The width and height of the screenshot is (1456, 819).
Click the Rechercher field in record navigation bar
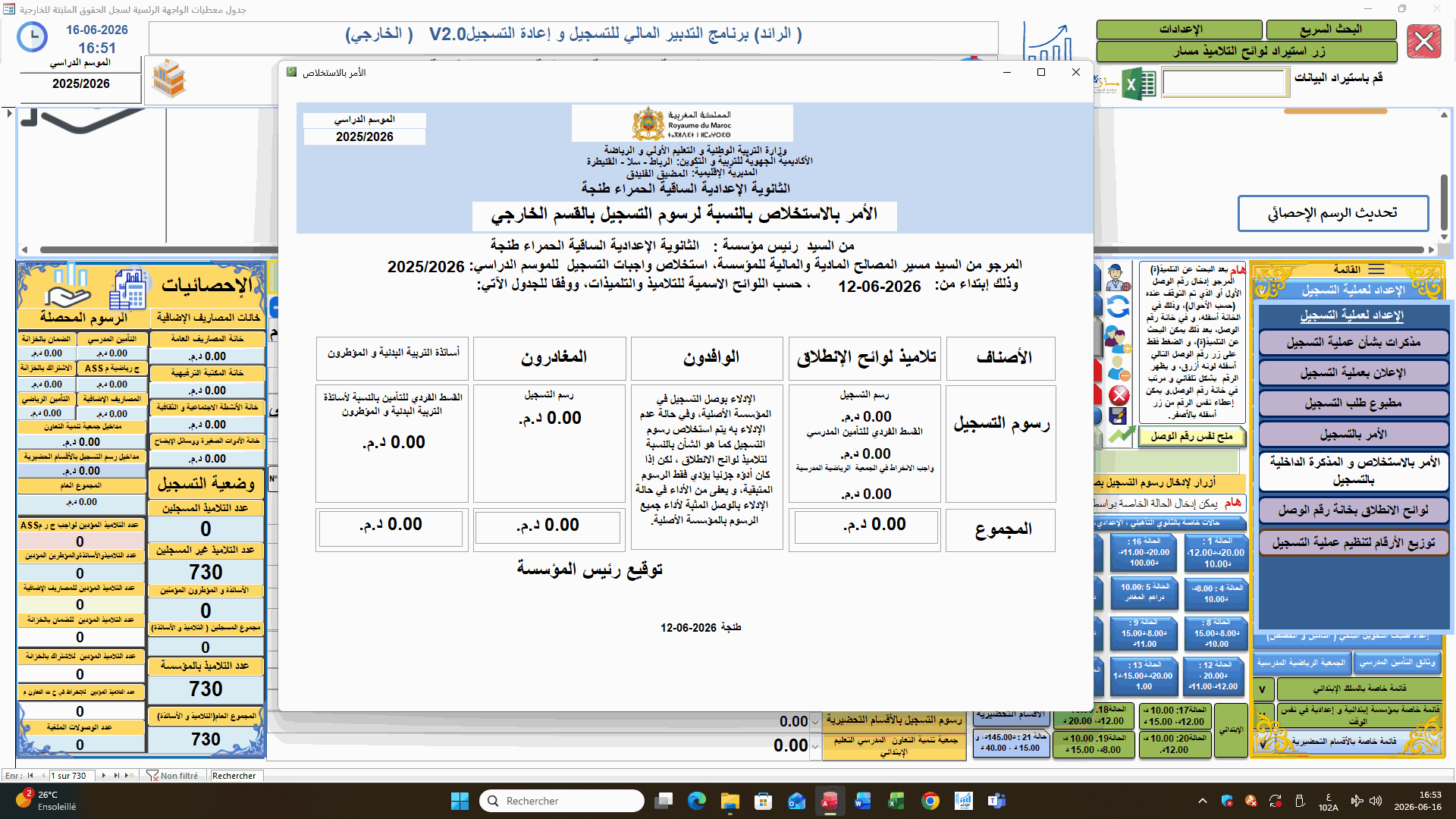tap(237, 776)
